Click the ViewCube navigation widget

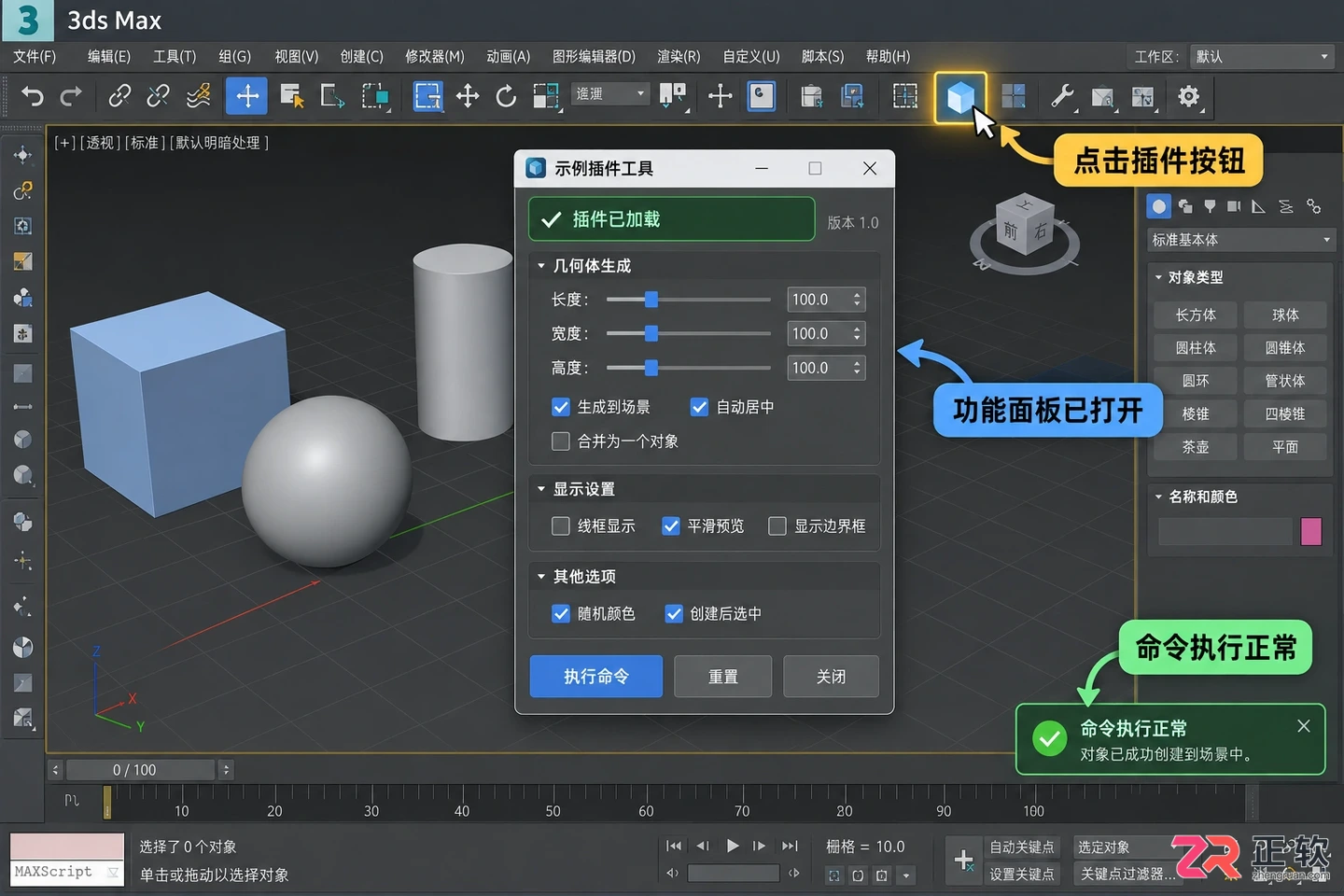point(1025,233)
